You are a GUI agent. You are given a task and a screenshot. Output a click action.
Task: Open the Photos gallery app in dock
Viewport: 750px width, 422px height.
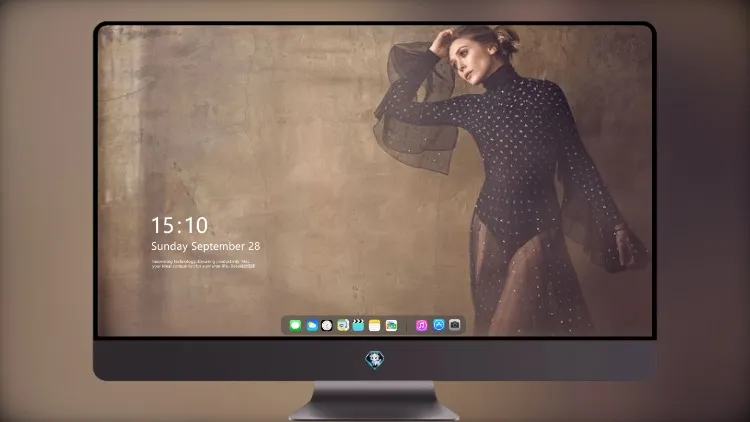[x=391, y=325]
